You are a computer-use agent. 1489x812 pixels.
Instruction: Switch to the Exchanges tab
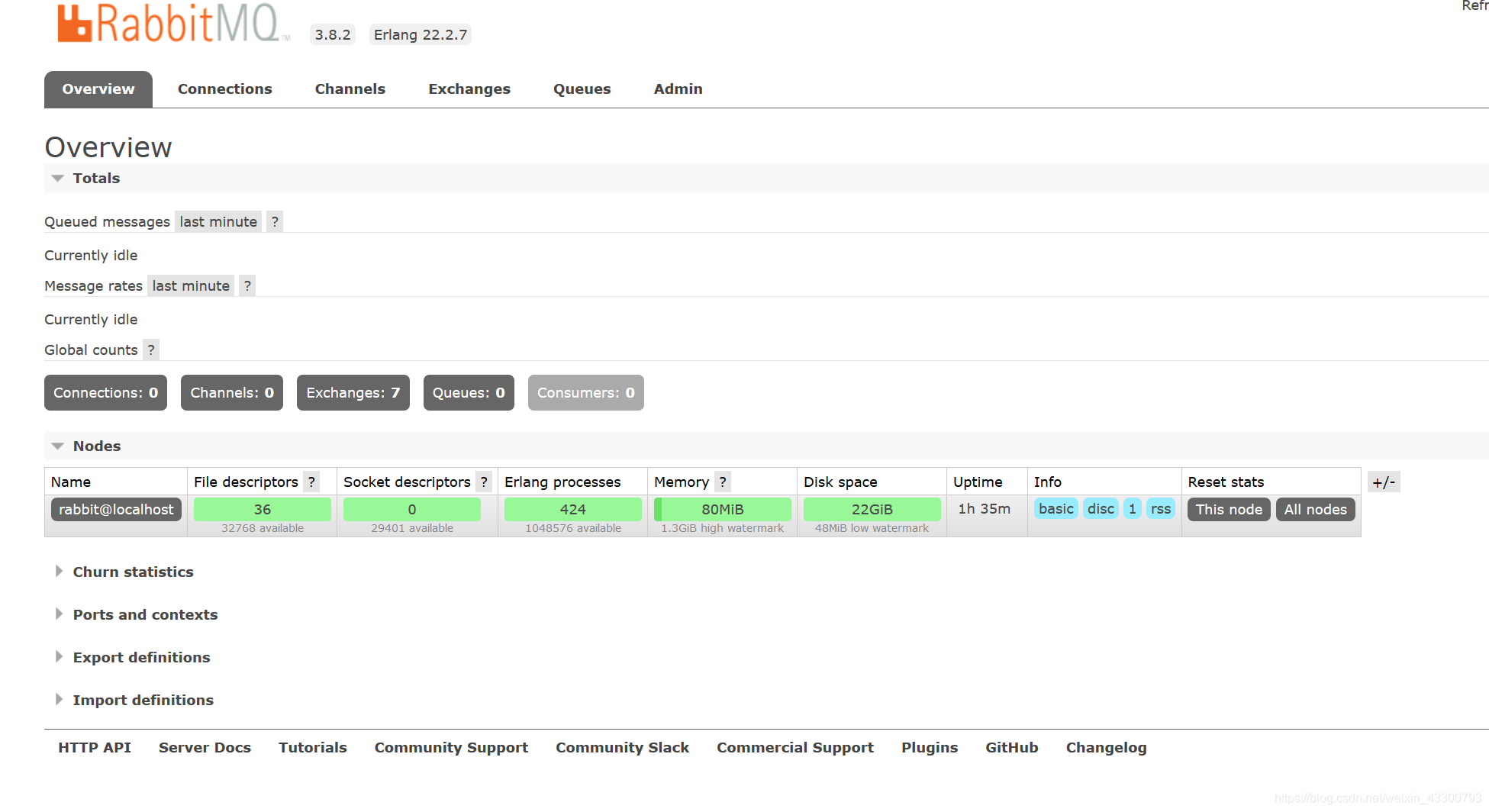pos(469,89)
